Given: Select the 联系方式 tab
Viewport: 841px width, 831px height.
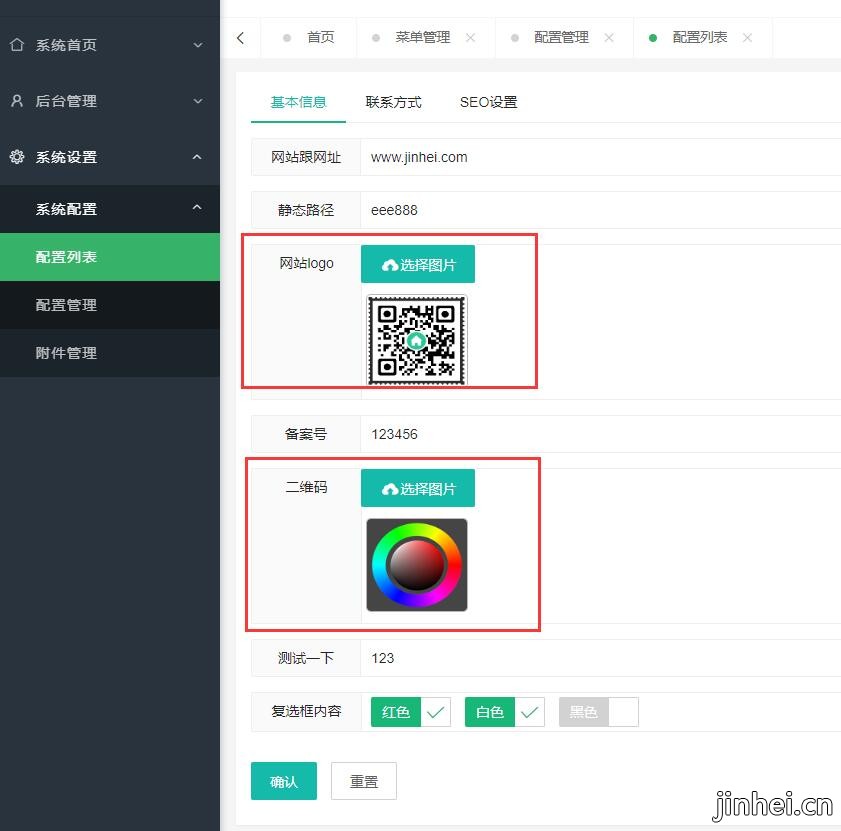Looking at the screenshot, I should coord(393,102).
